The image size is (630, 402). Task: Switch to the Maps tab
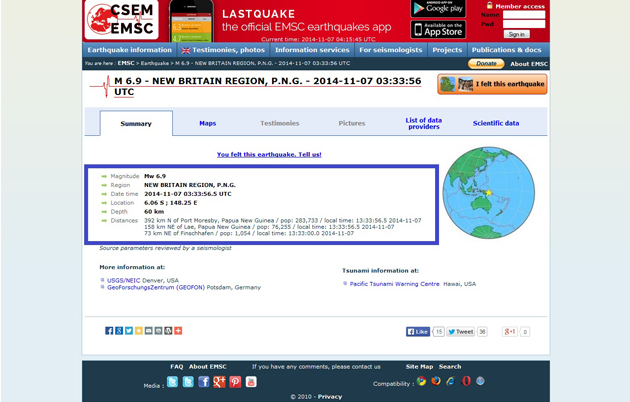(x=207, y=123)
